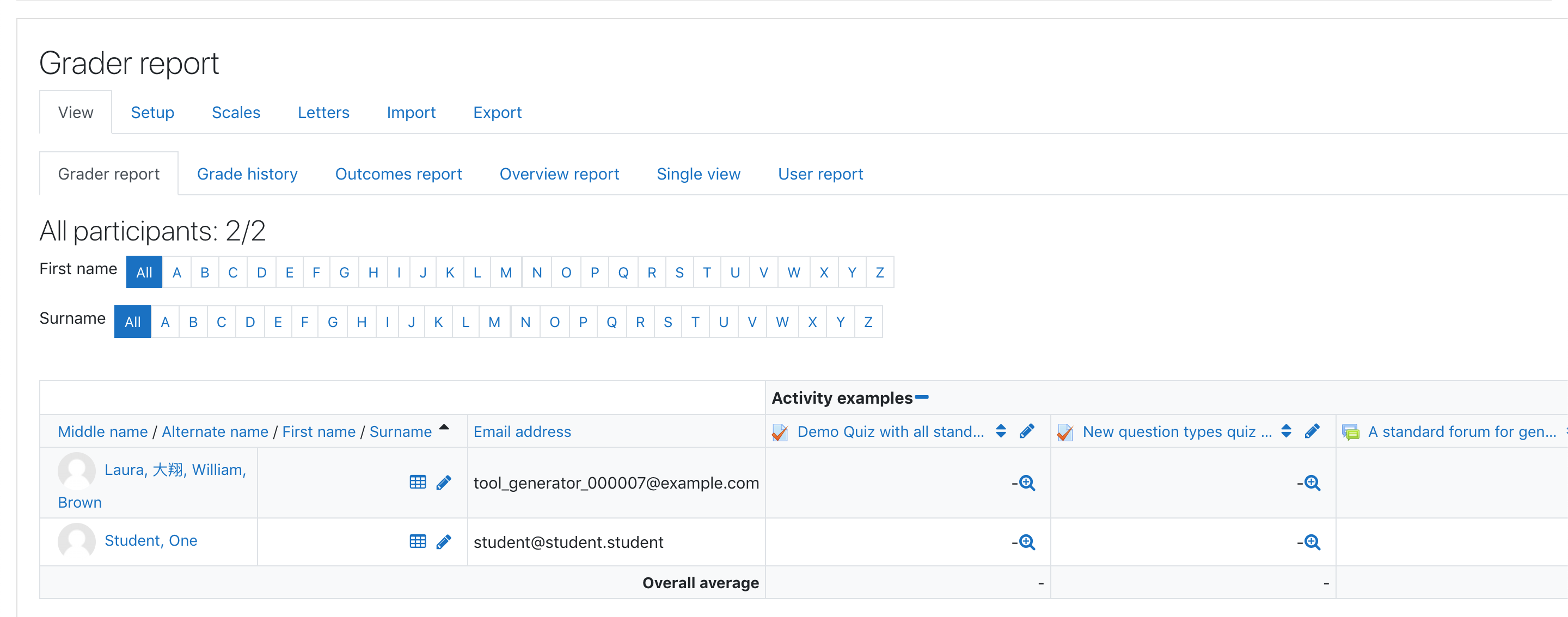Click the forum activity icon in header

tap(1351, 432)
